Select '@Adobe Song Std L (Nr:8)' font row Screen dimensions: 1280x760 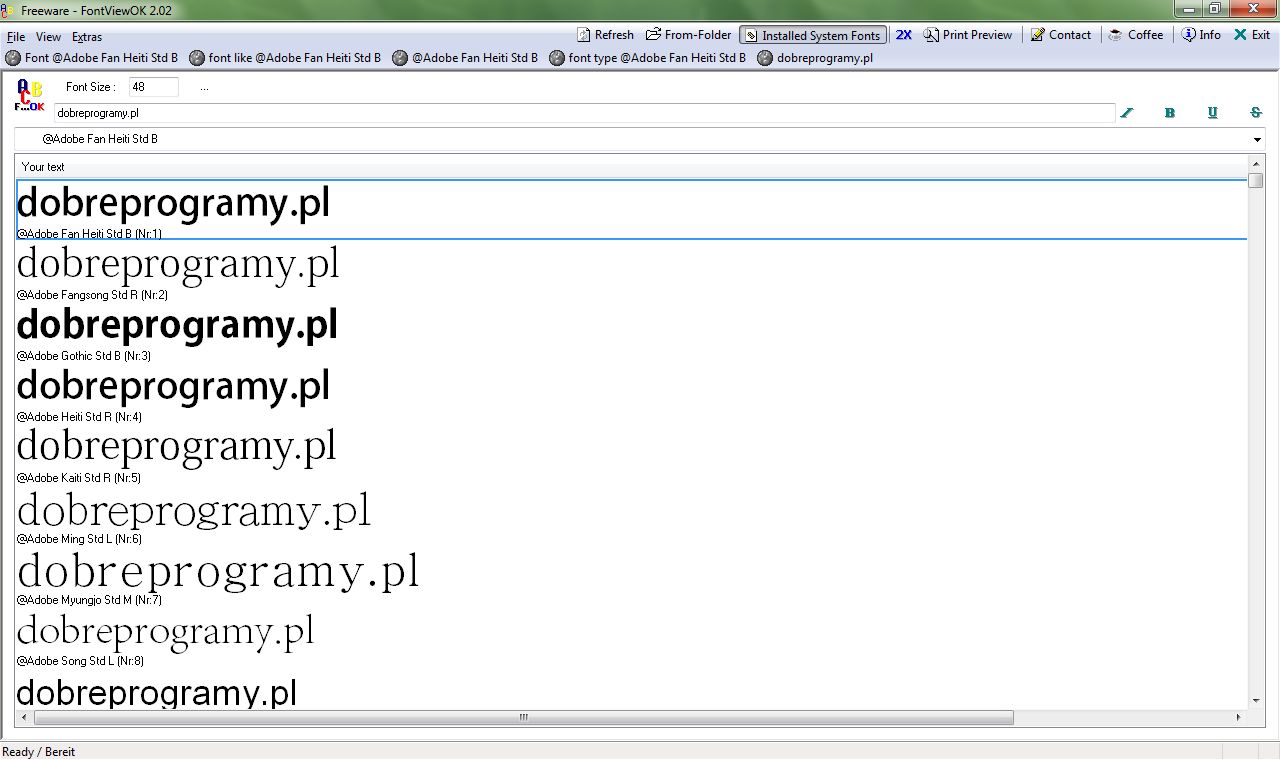point(631,637)
